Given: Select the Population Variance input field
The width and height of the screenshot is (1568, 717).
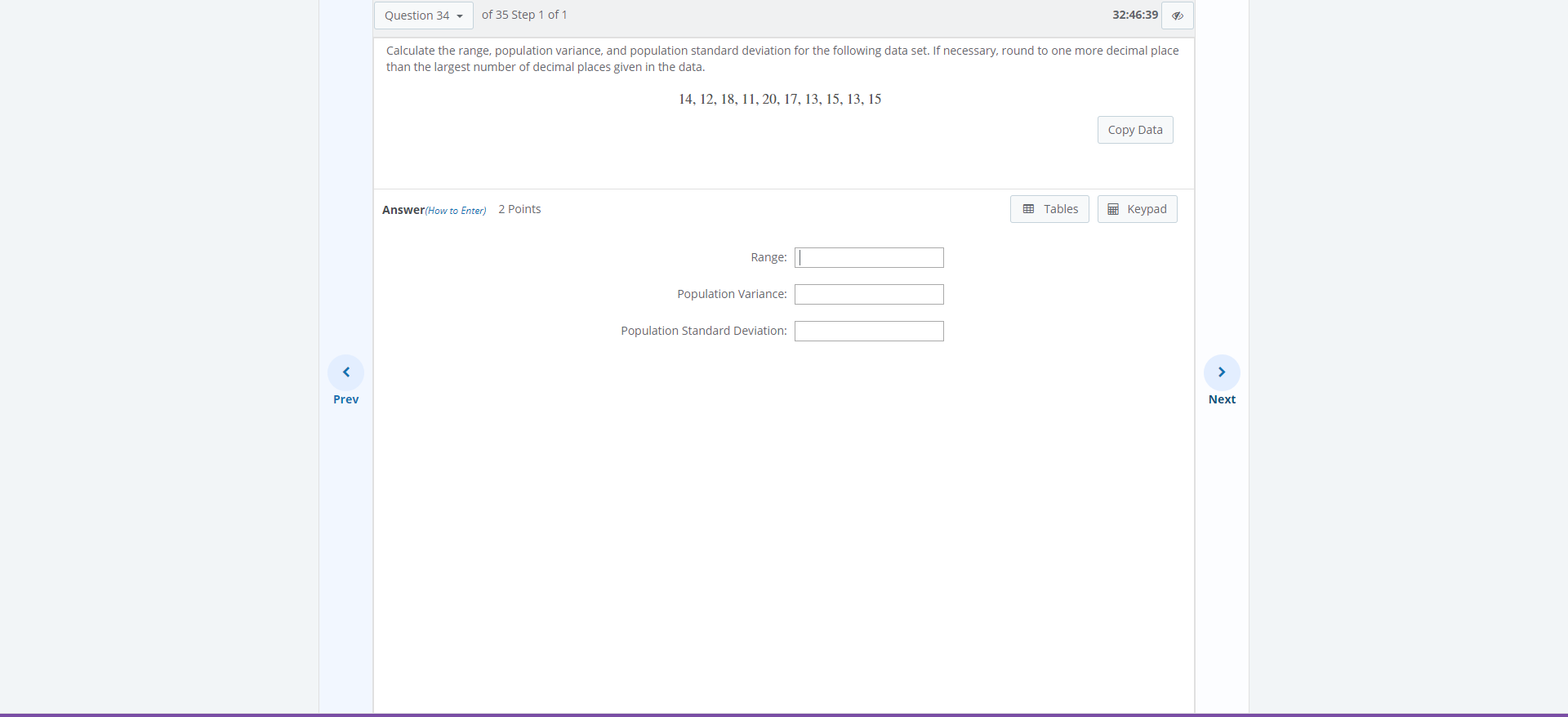Looking at the screenshot, I should tap(869, 295).
